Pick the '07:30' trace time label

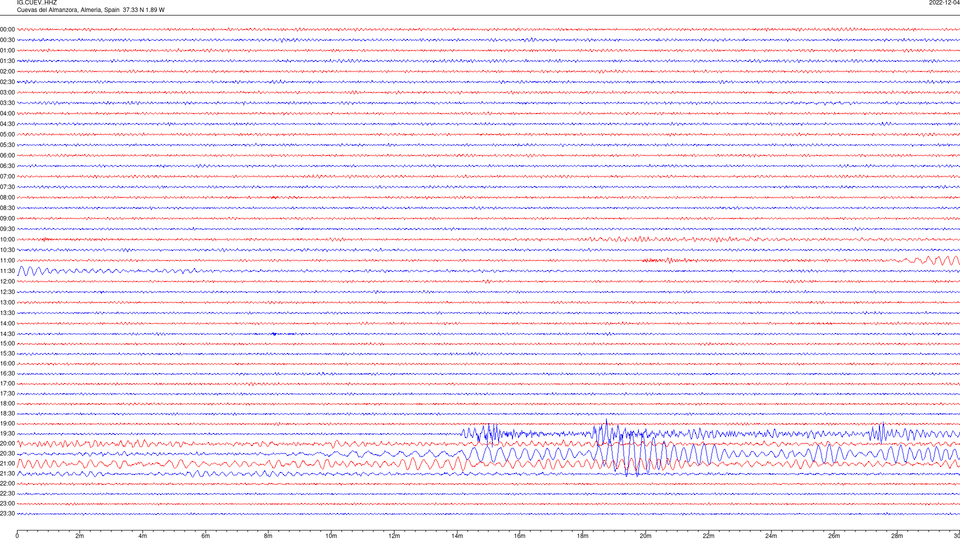click(7, 187)
